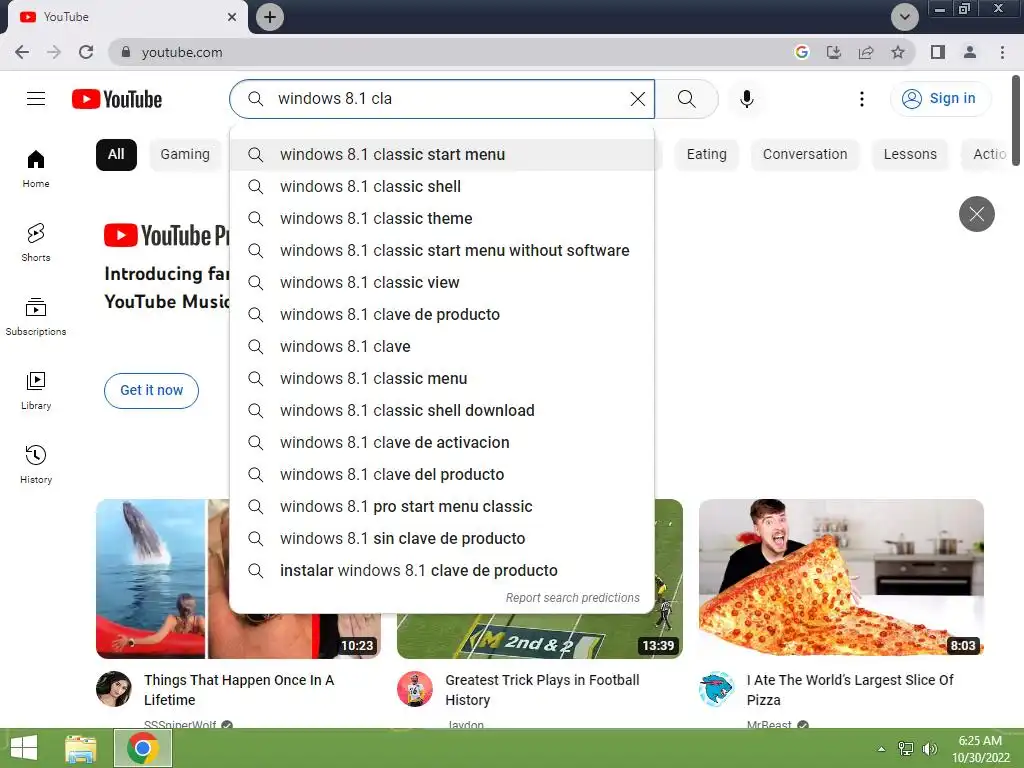Open network icon in system tray
The image size is (1024, 768).
(906, 748)
